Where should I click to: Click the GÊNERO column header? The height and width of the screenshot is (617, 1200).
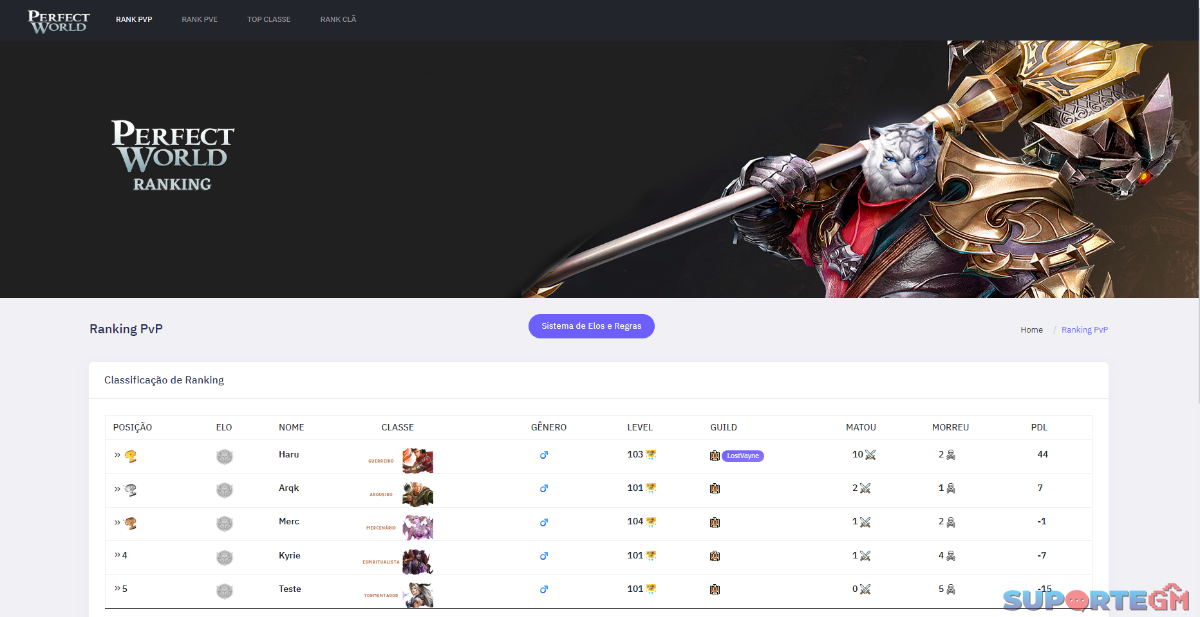pos(549,427)
